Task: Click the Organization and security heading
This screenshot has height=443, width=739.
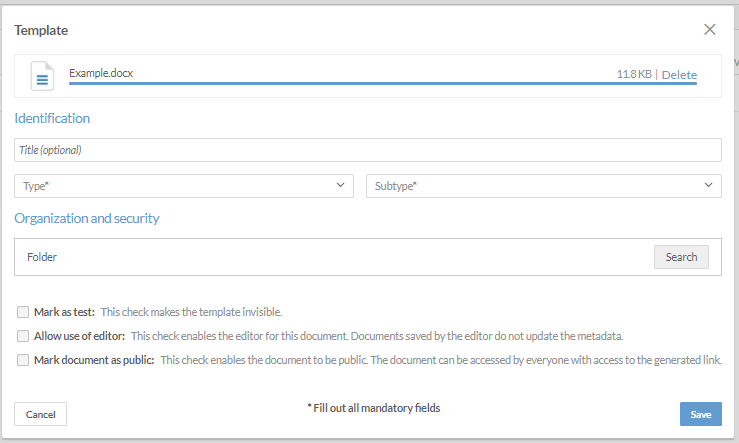Action: pyautogui.click(x=87, y=218)
